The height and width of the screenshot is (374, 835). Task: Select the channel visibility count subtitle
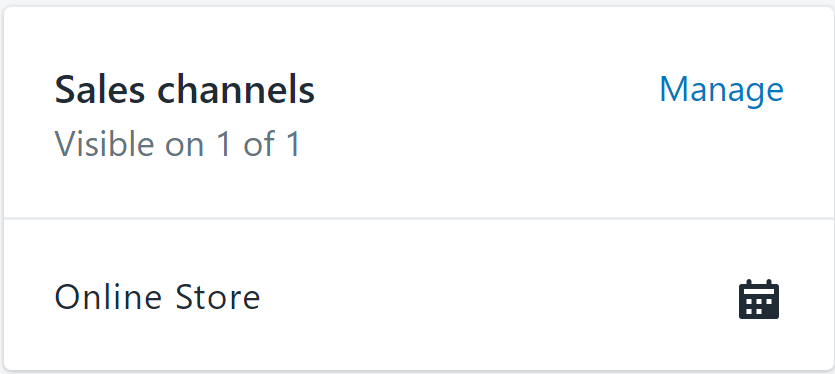(177, 143)
